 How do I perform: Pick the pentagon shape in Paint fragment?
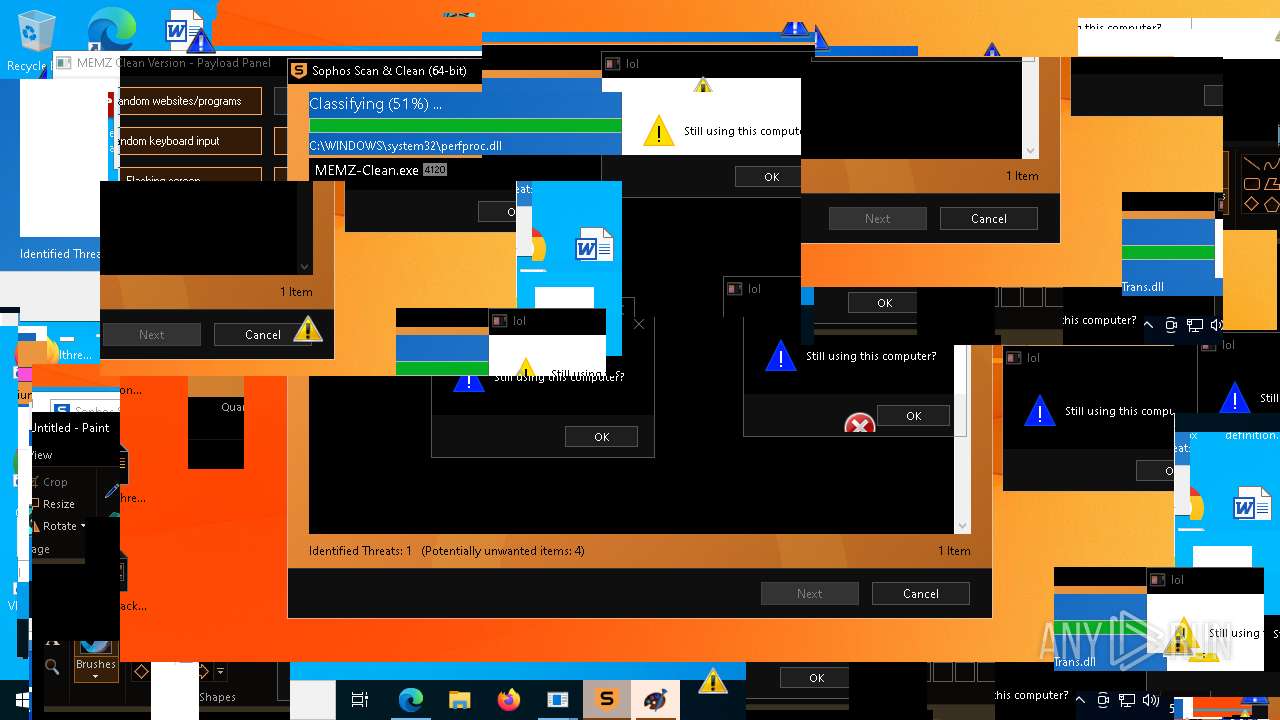1271,204
